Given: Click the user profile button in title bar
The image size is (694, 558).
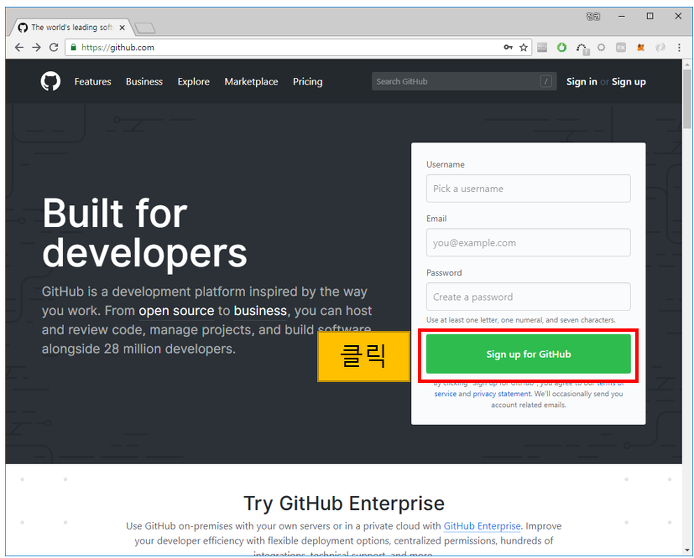Looking at the screenshot, I should click(593, 16).
